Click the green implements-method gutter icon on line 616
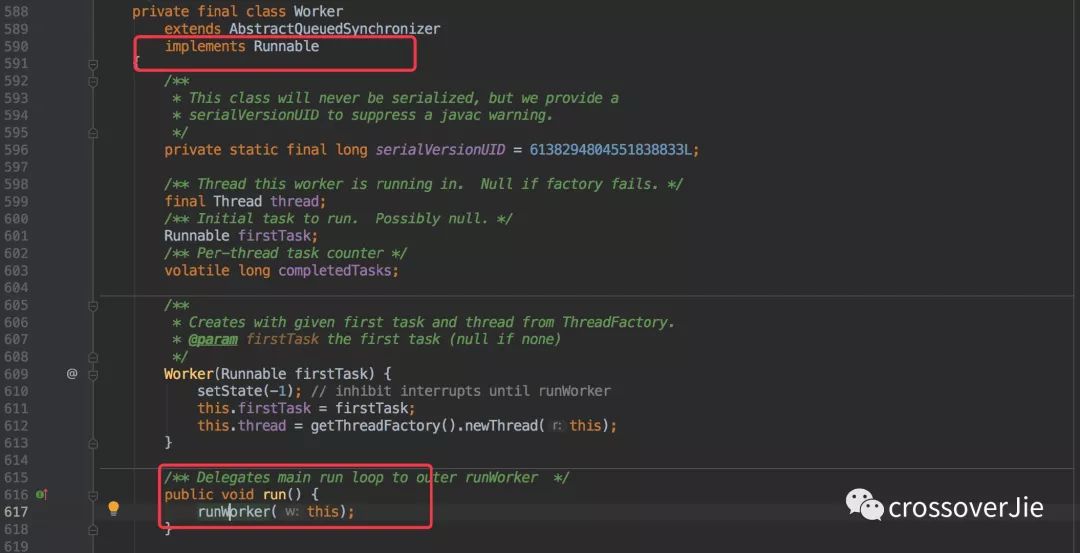 [x=41, y=494]
